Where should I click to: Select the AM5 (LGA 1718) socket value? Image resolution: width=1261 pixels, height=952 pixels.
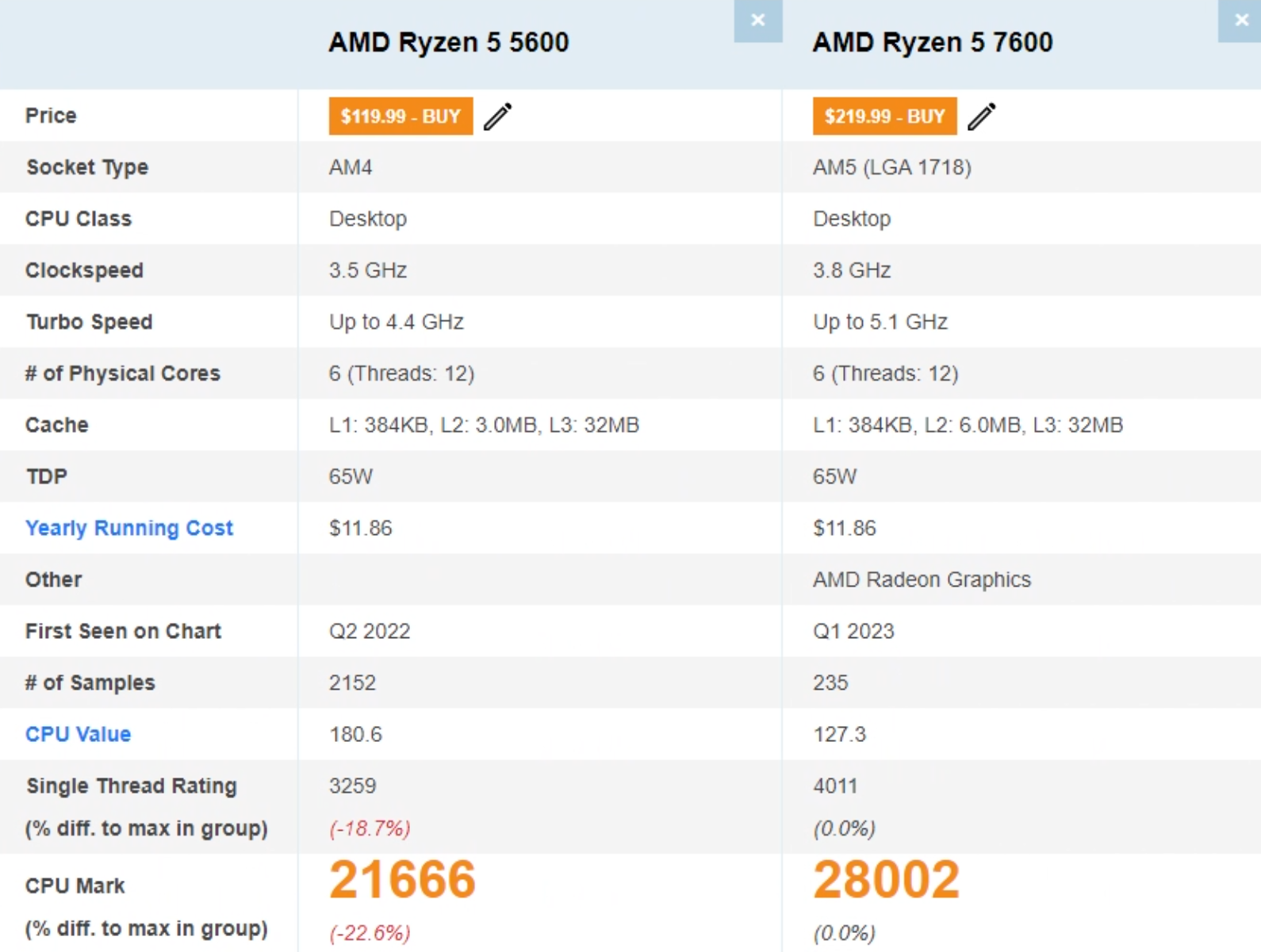point(892,167)
